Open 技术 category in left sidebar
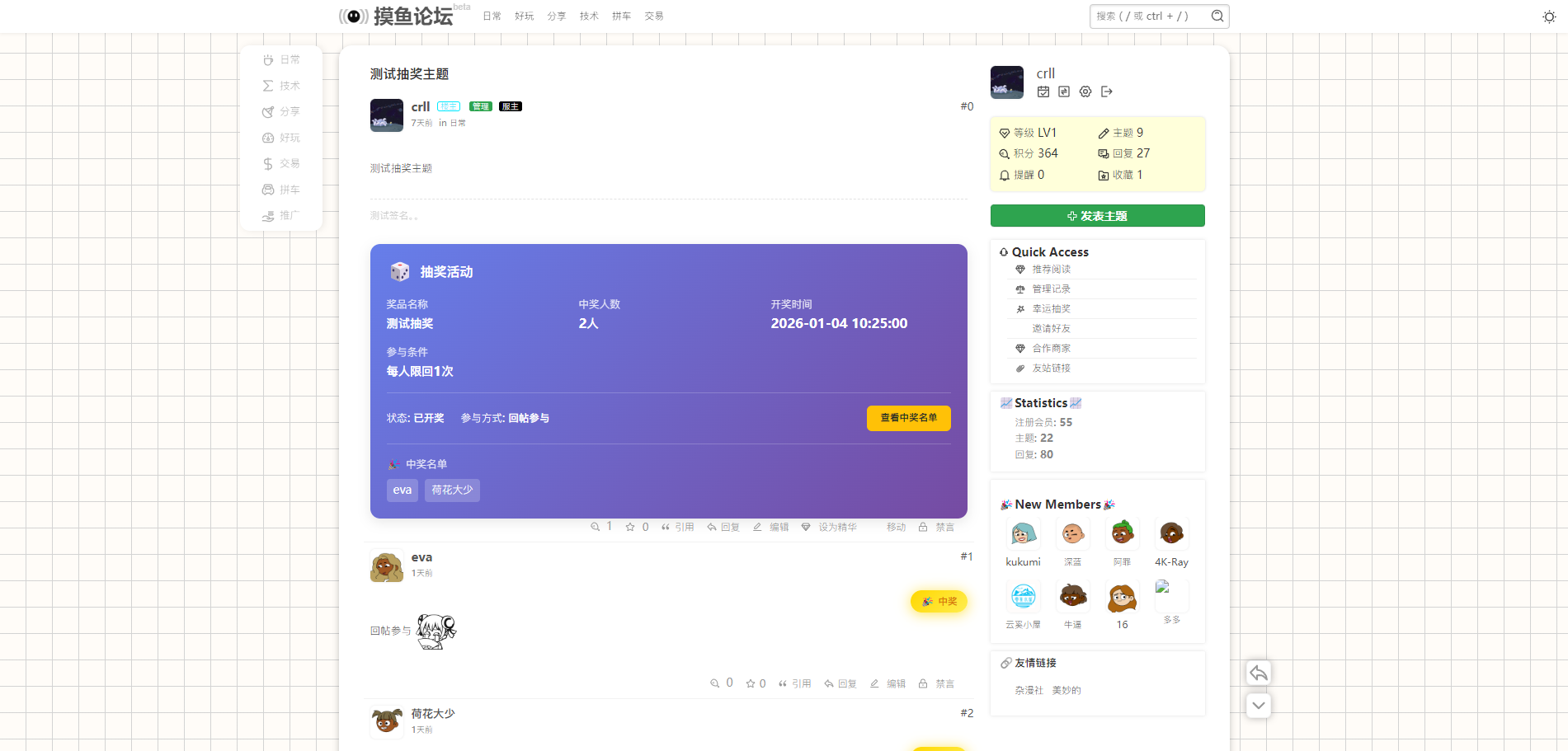Image resolution: width=1568 pixels, height=751 pixels. coord(281,86)
